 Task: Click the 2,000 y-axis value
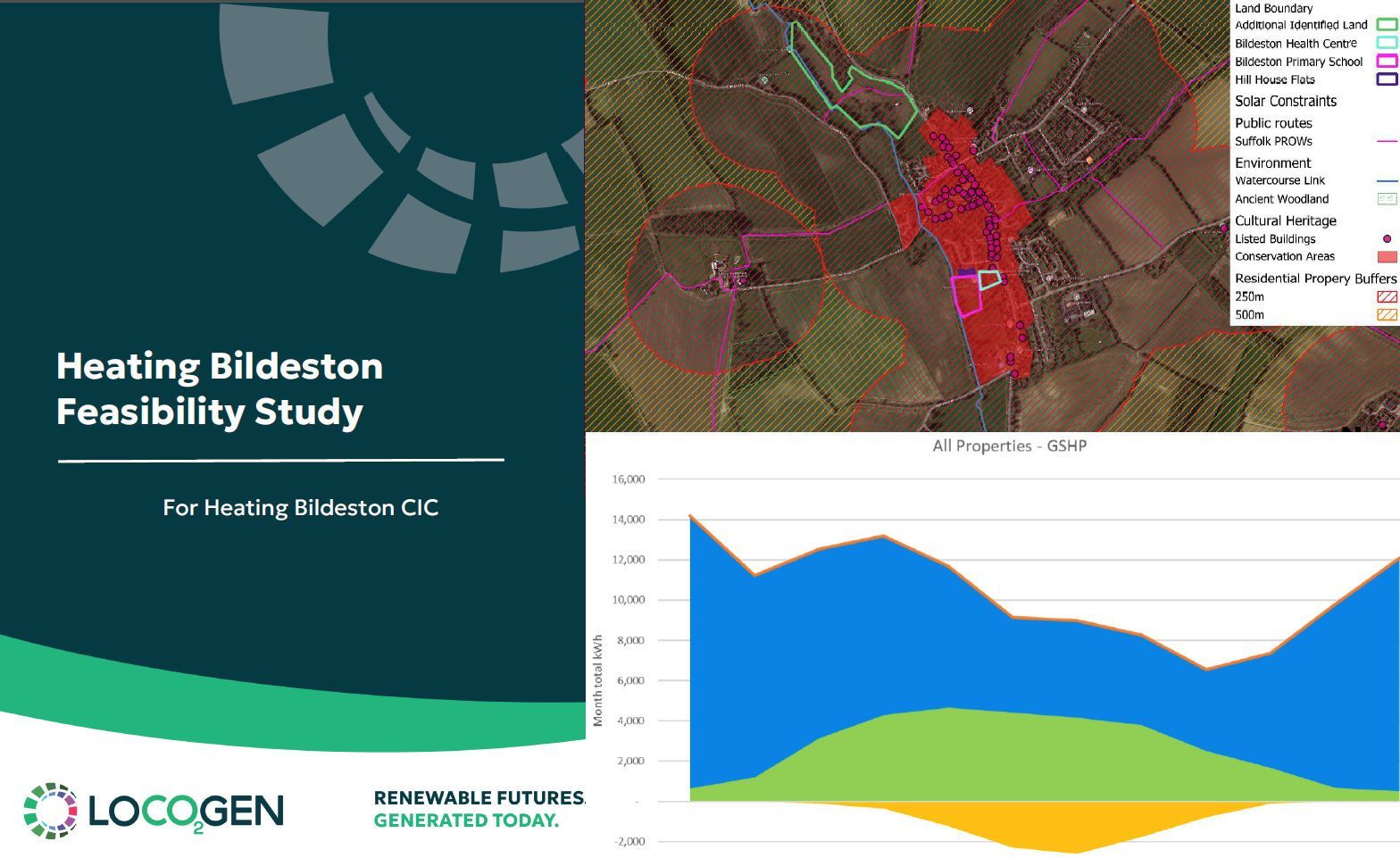coord(631,761)
